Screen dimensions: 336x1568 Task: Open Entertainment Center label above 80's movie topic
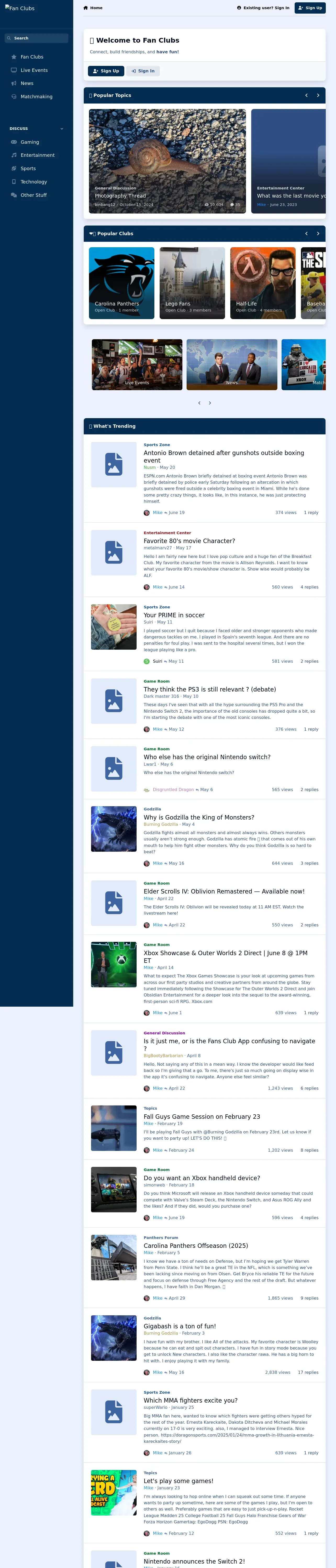tap(167, 533)
